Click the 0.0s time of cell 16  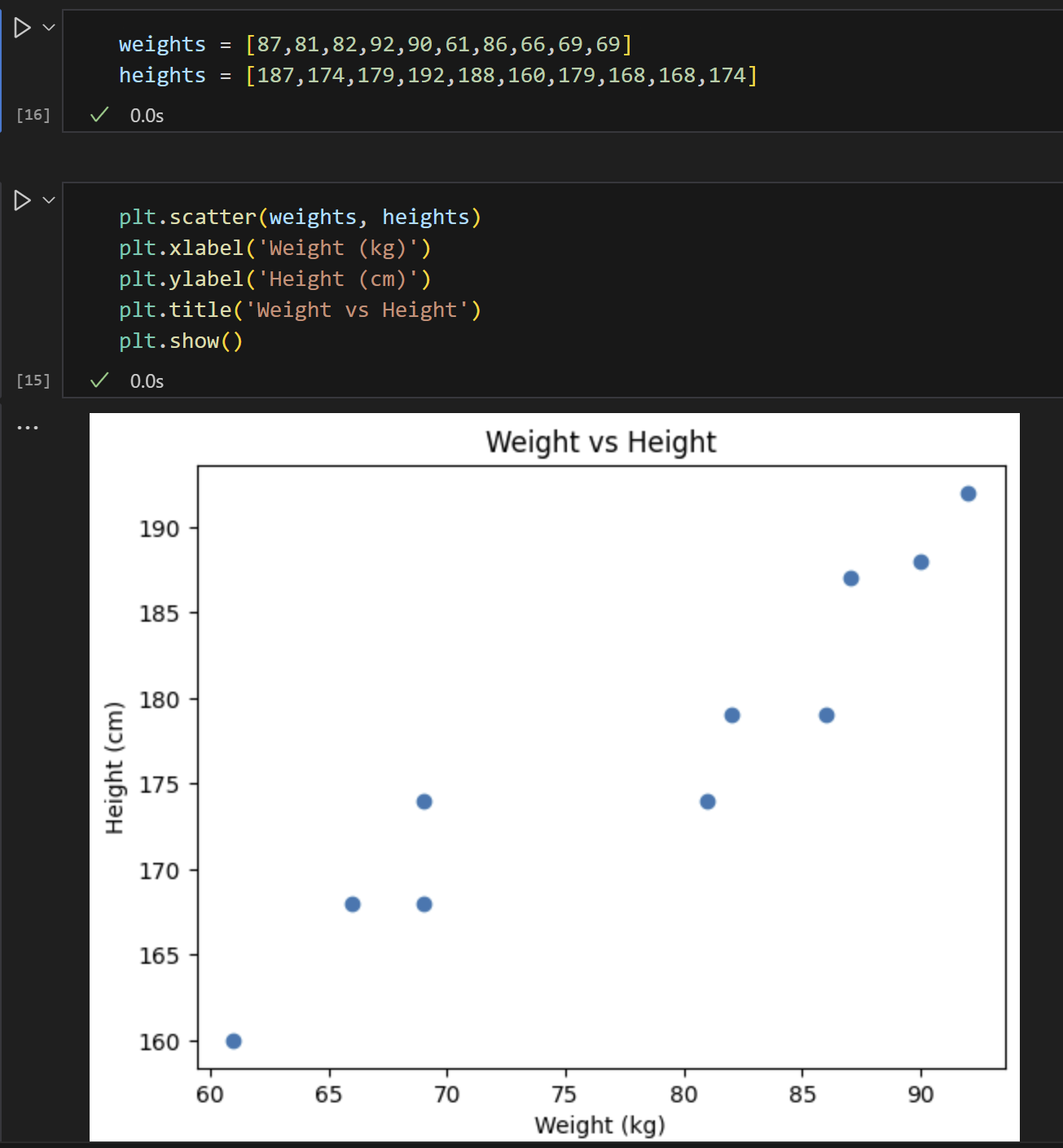(x=147, y=116)
